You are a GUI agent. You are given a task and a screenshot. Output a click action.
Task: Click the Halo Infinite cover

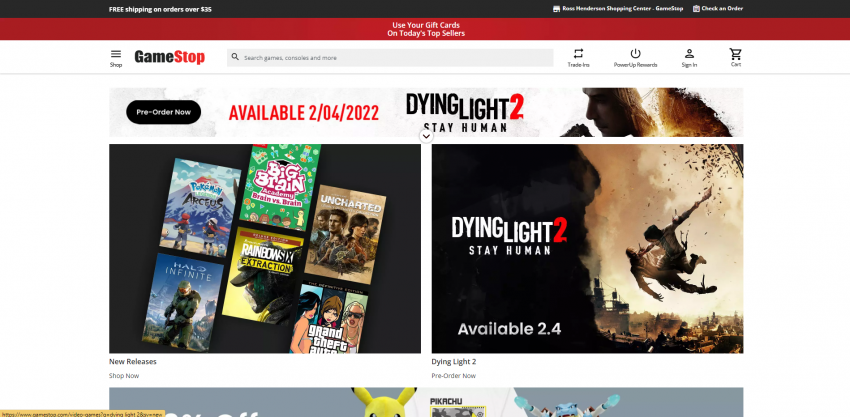click(x=183, y=303)
